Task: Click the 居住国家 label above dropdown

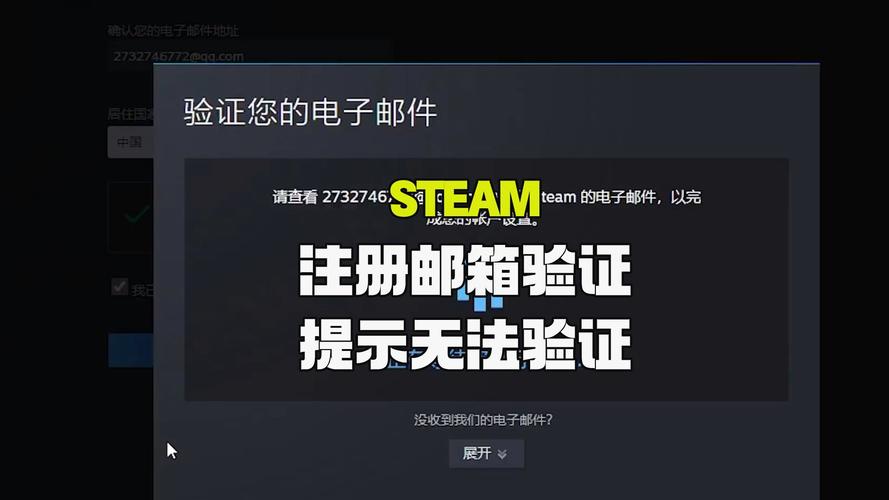Action: 130,114
